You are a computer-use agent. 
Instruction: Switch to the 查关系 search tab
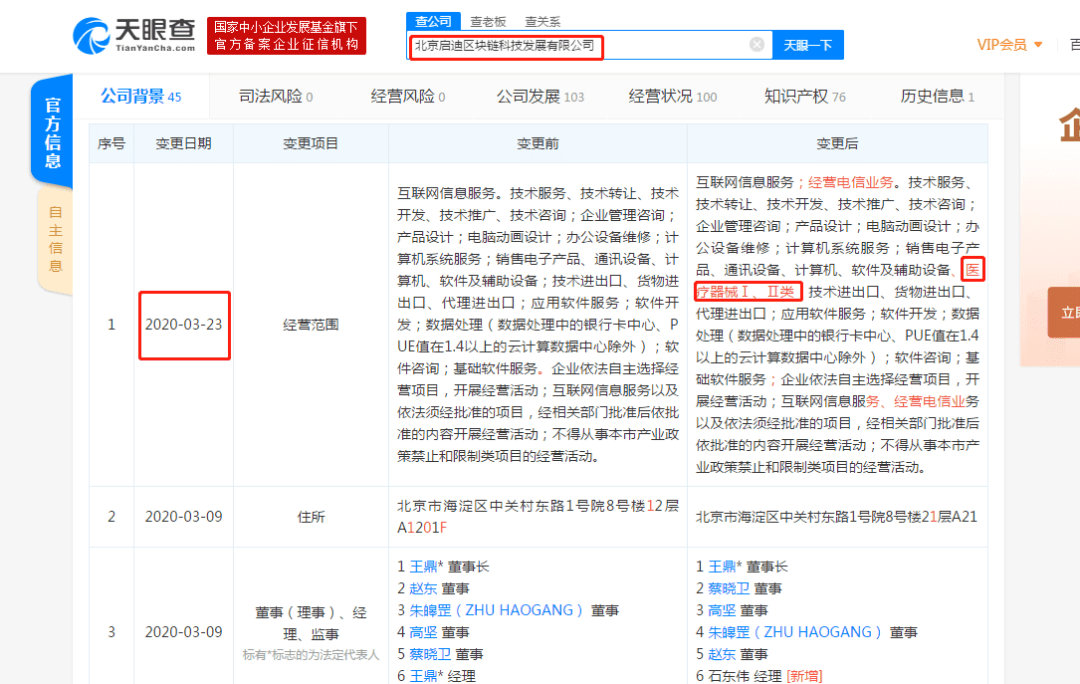point(542,22)
